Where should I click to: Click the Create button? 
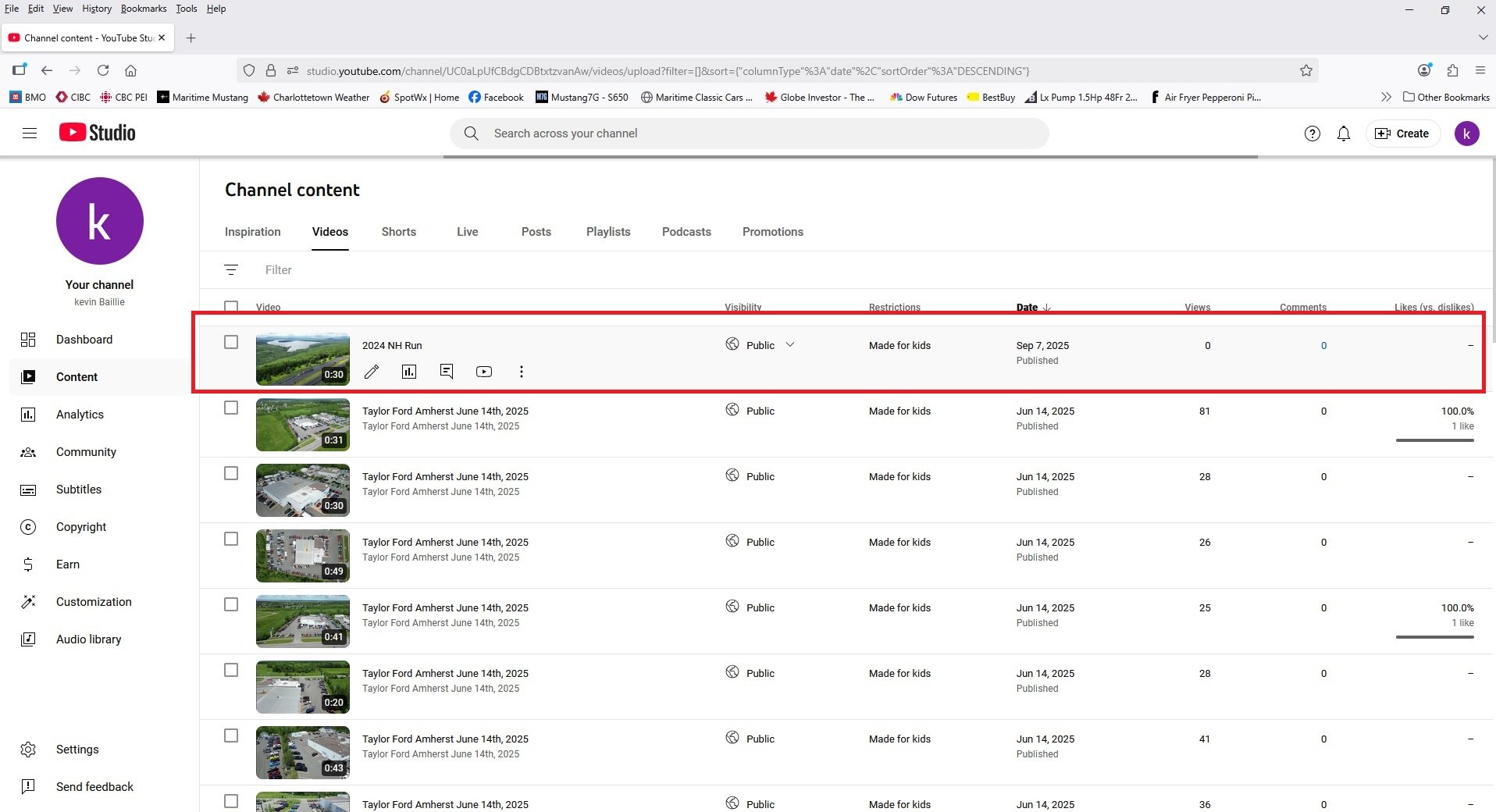(x=1402, y=134)
